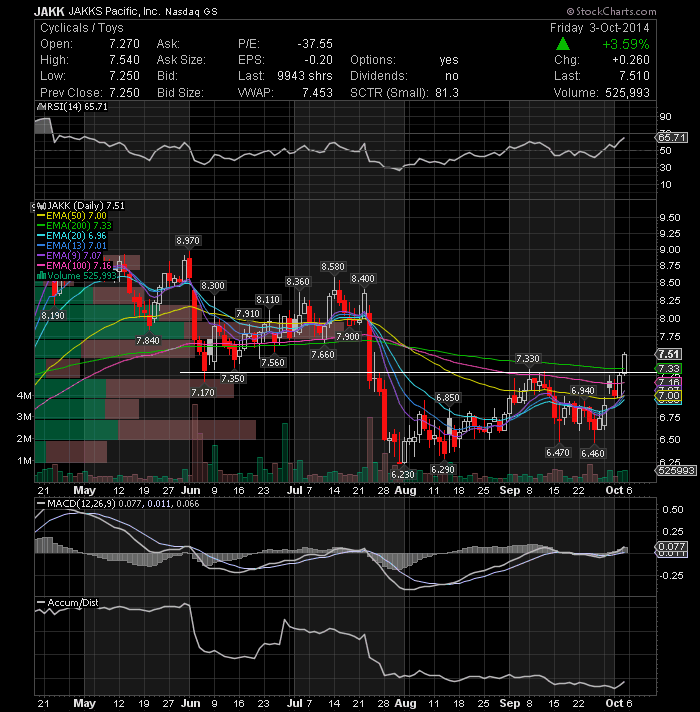This screenshot has height=712, width=700.
Task: Click the P/E value -37.55
Action: pos(315,44)
